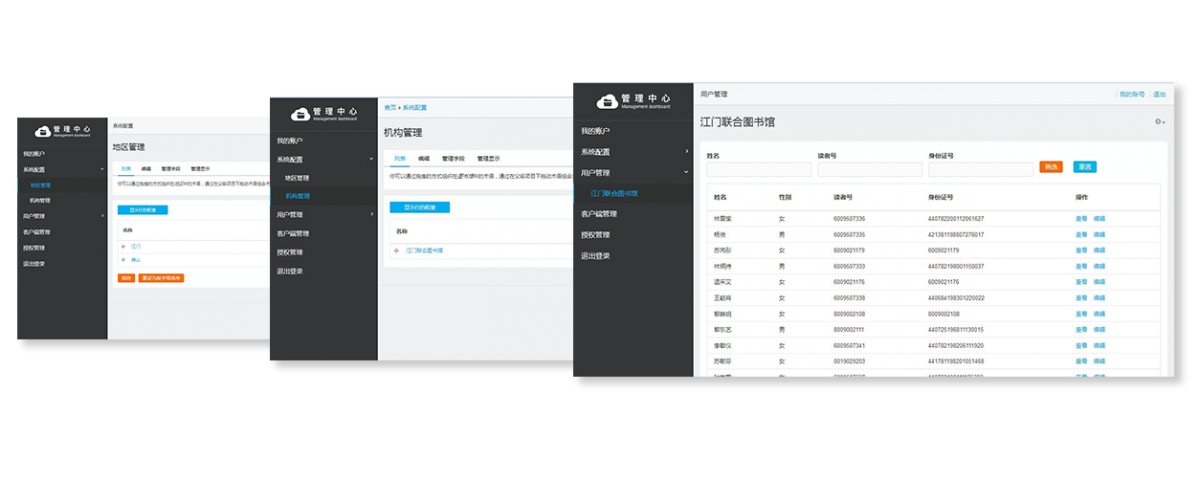Open 授权管理 in right panel sidebar
Image resolution: width=1200 pixels, height=479 pixels.
(595, 235)
